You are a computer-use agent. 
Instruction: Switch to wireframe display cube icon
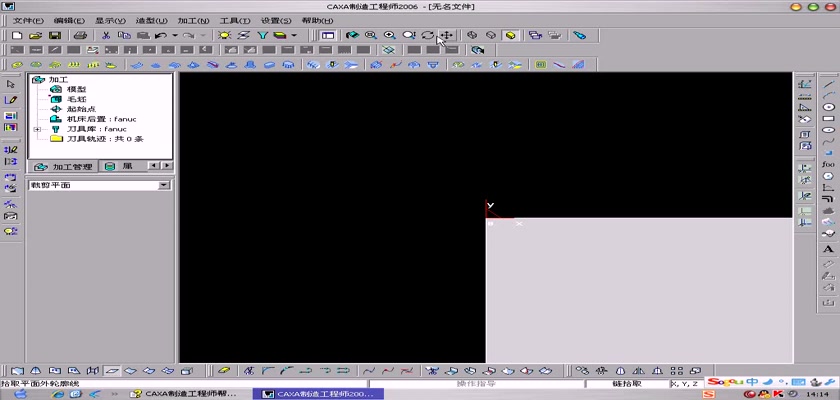pyautogui.click(x=472, y=35)
